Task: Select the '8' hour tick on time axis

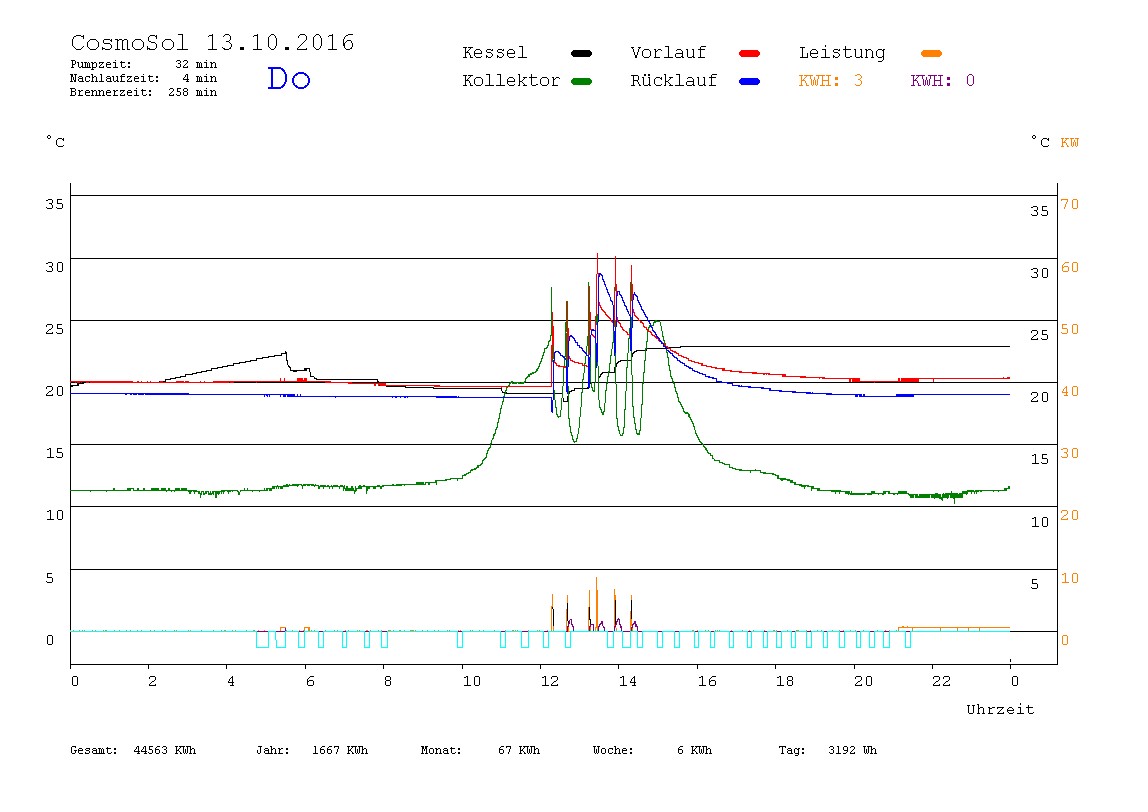Action: click(387, 681)
